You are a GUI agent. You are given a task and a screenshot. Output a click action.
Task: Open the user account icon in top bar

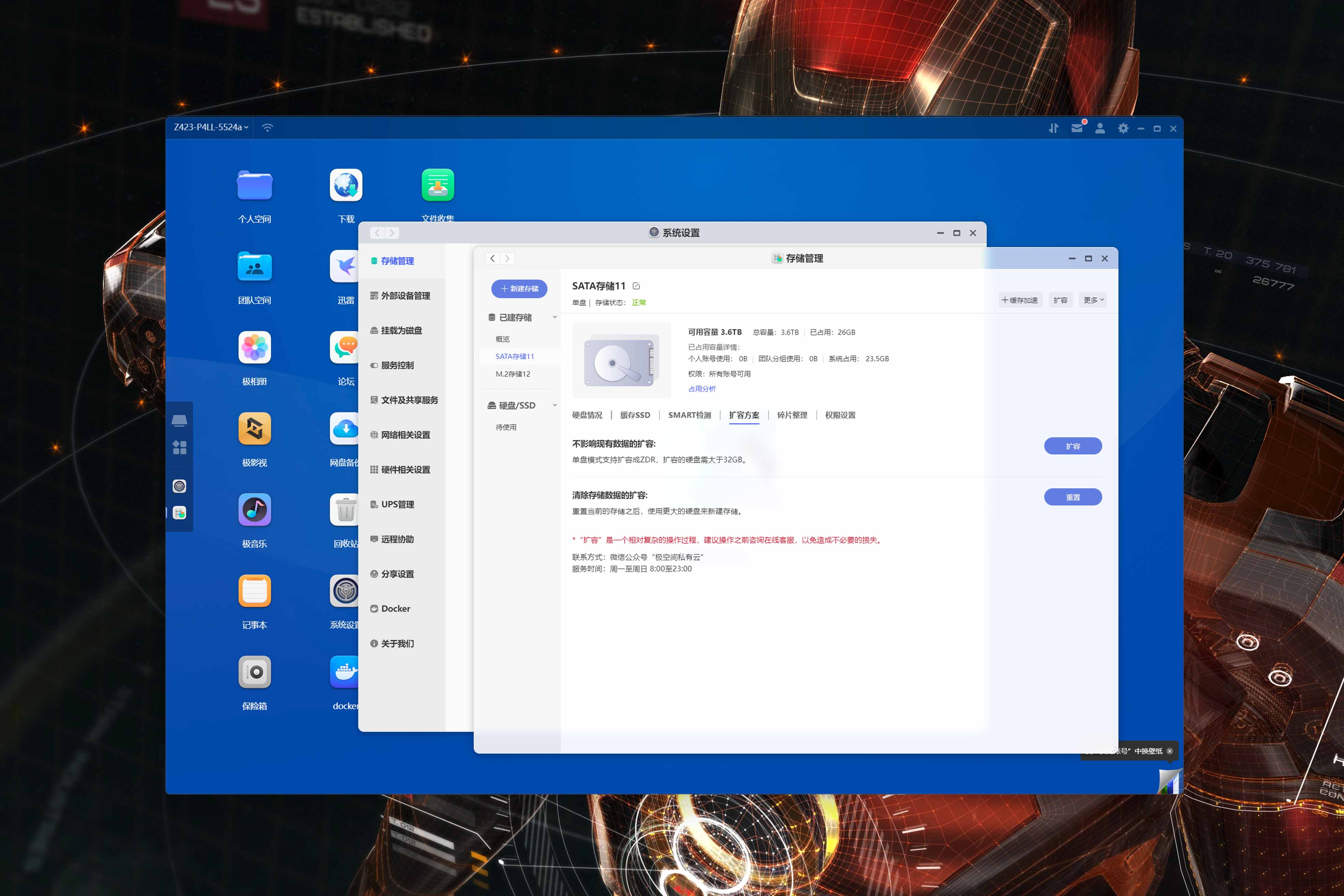(x=1100, y=128)
